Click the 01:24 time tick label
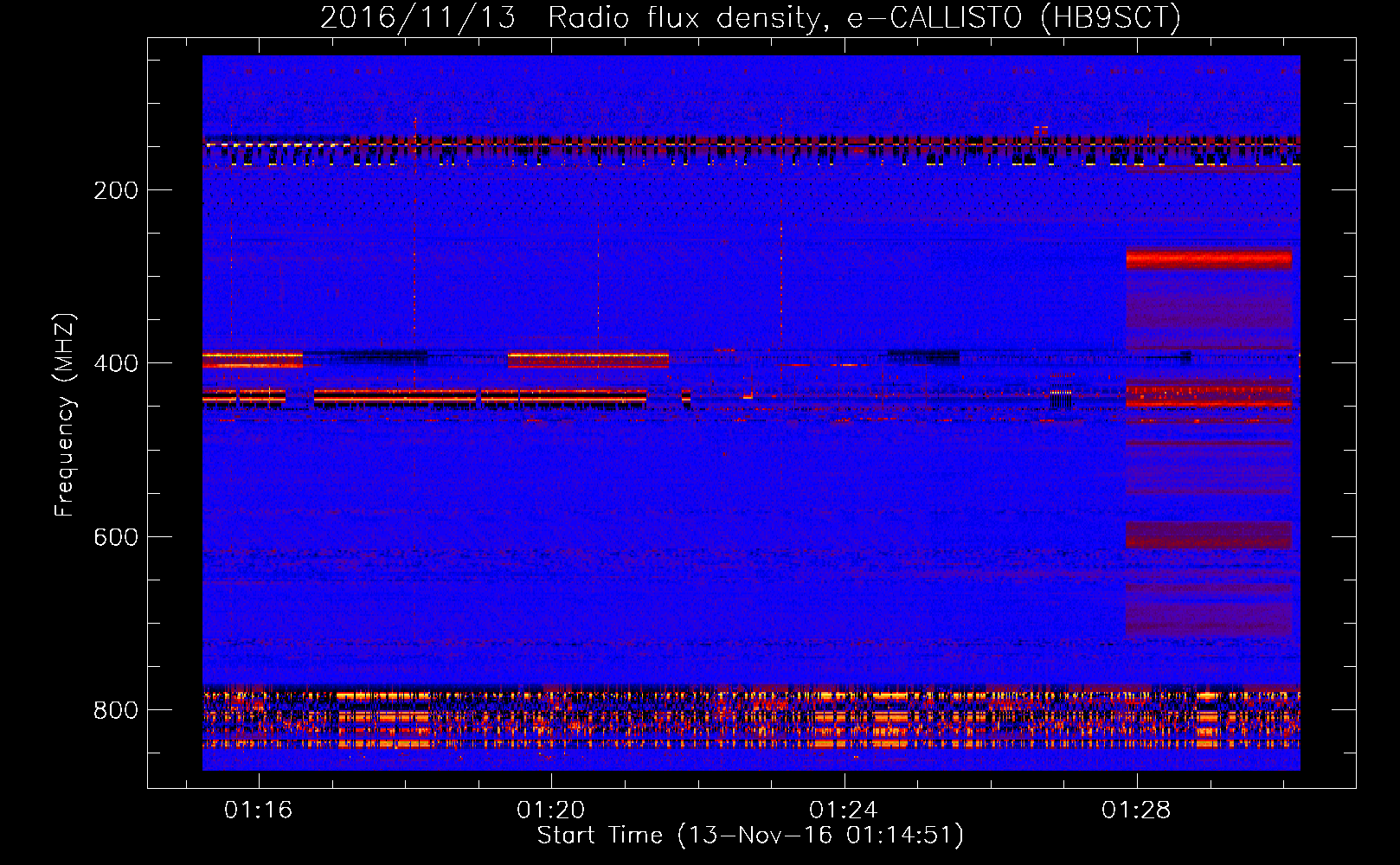The height and width of the screenshot is (865, 1400). (x=843, y=811)
